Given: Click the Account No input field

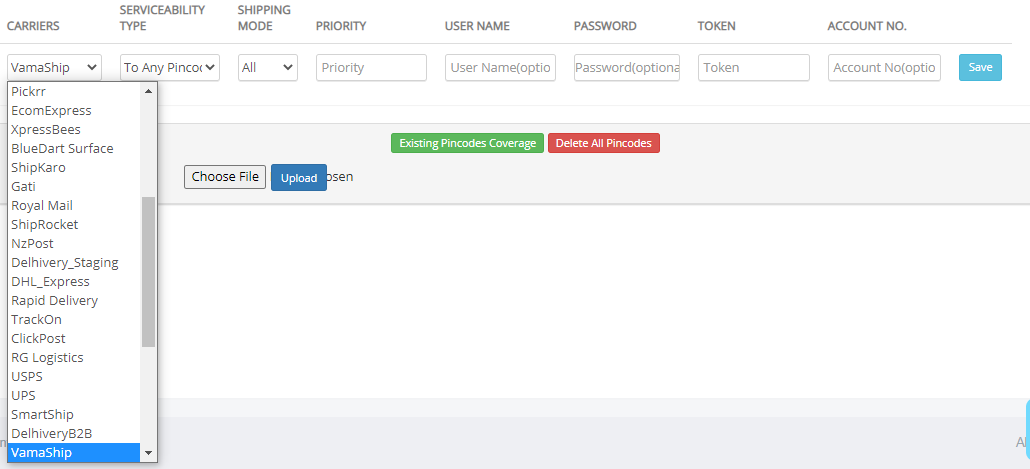Looking at the screenshot, I should click(x=884, y=67).
